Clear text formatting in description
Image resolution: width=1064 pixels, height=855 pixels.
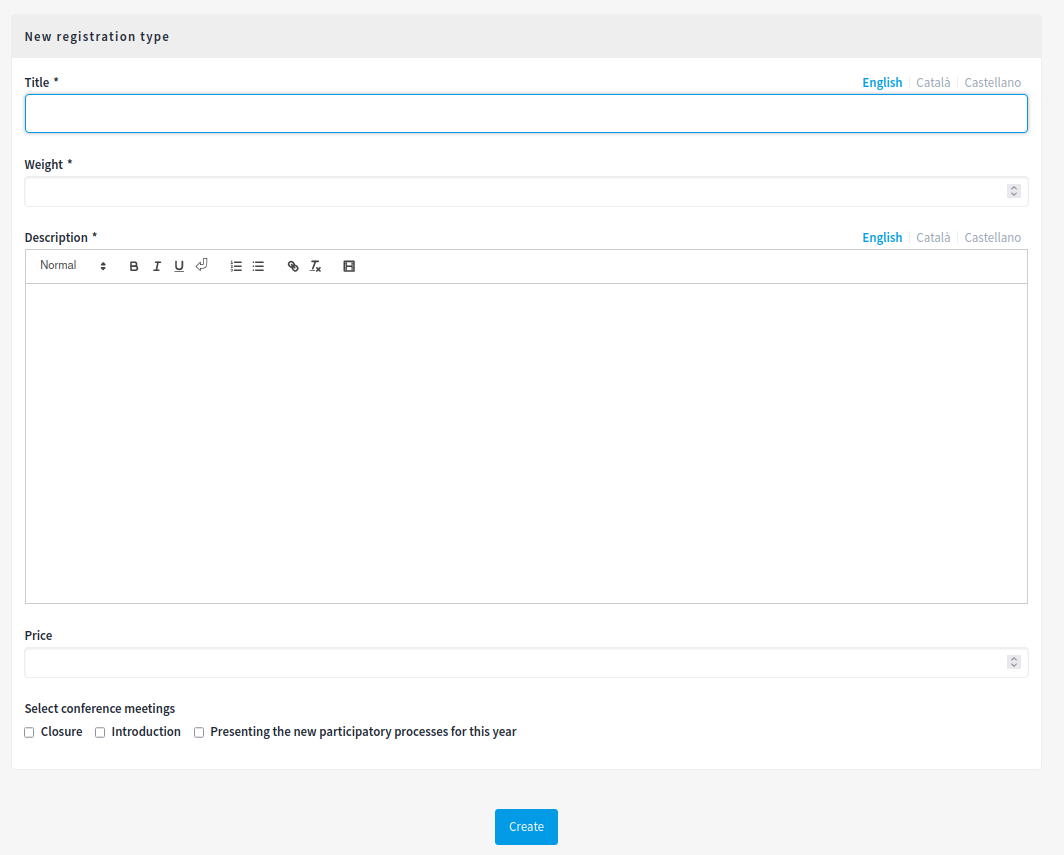coord(316,266)
